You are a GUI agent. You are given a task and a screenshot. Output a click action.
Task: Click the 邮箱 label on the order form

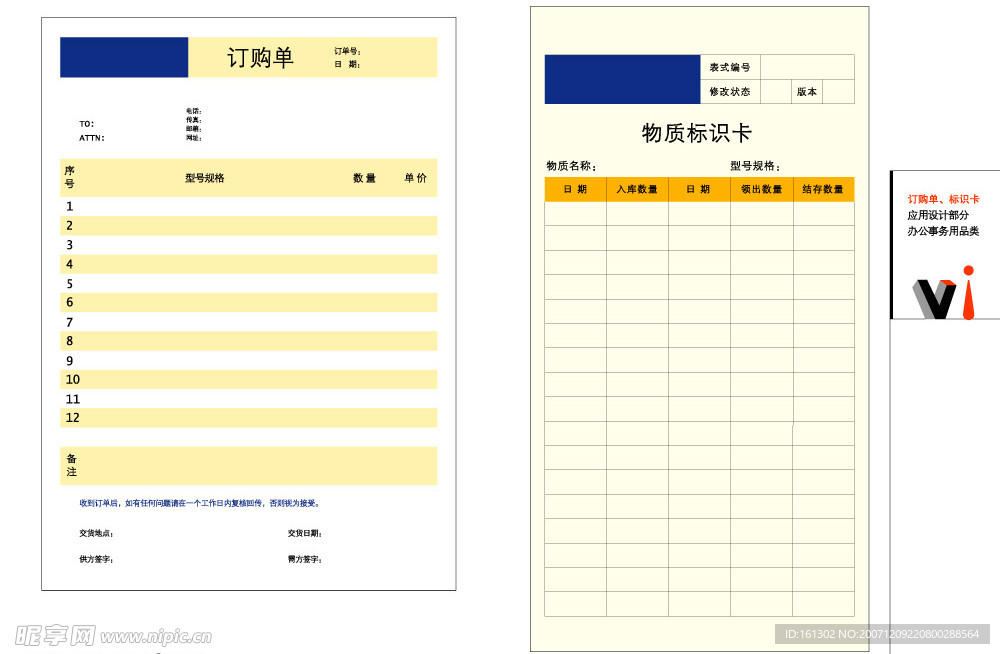[194, 129]
